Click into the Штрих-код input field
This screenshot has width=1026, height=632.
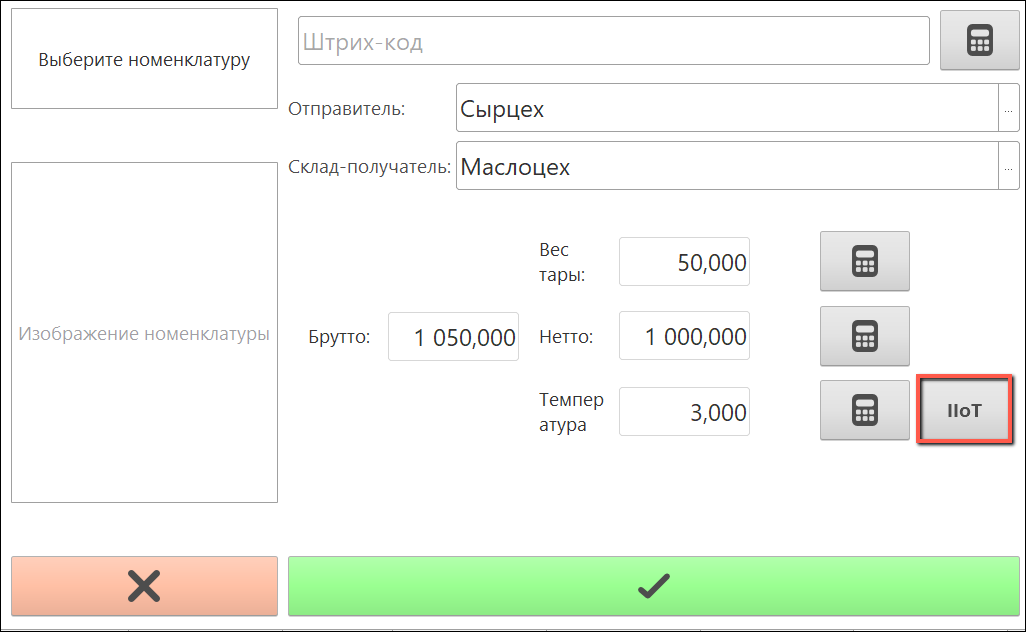(614, 42)
